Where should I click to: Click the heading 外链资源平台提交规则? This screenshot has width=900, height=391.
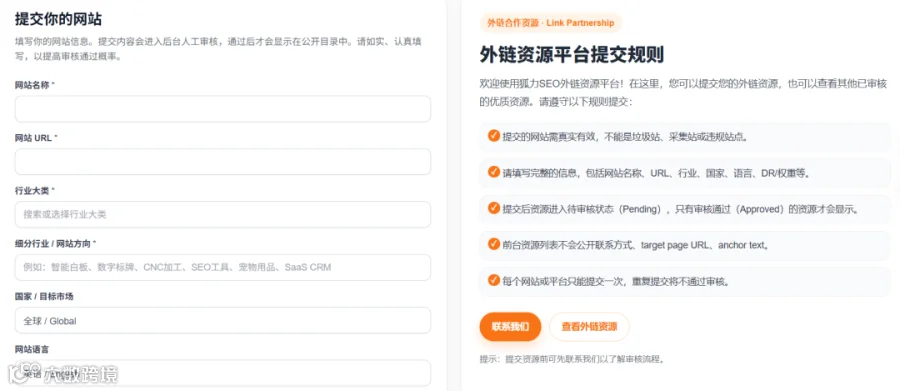[x=572, y=55]
